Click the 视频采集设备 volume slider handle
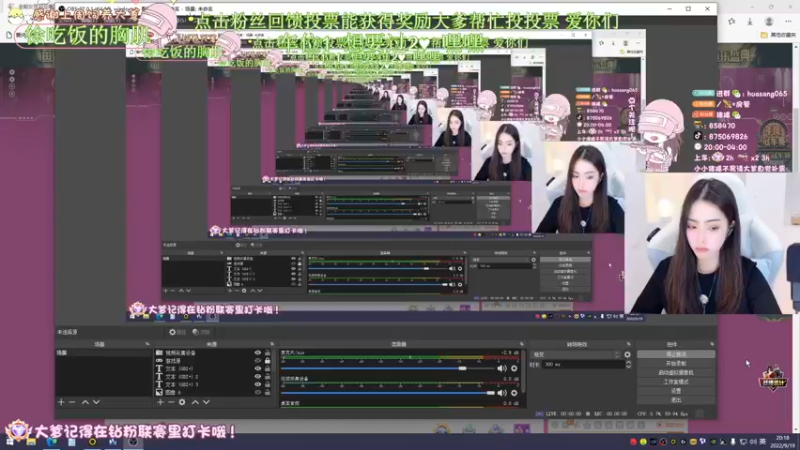Screen dimensions: 800x450 (491, 393)
